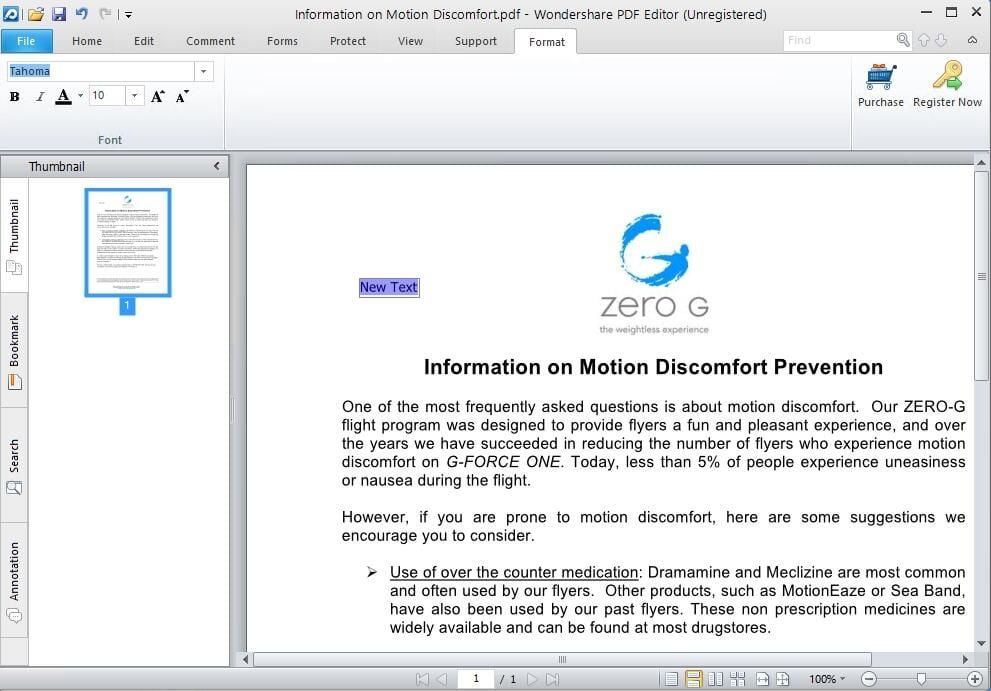The height and width of the screenshot is (691, 991).
Task: Switch to the Protect tab
Action: pos(348,41)
